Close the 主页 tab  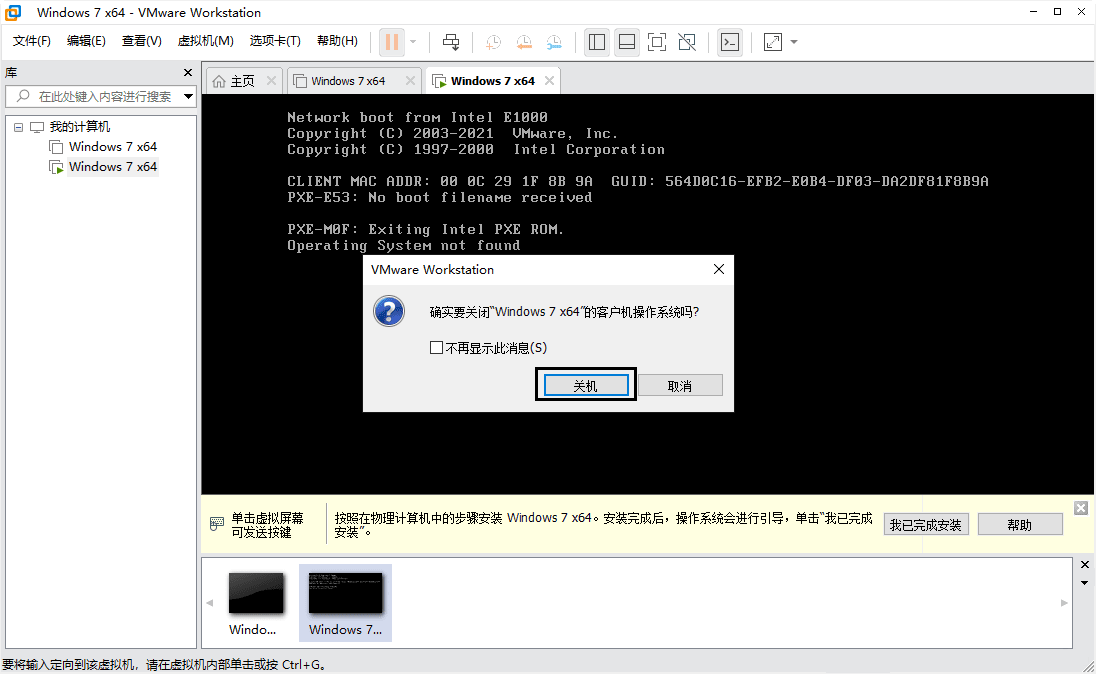271,81
